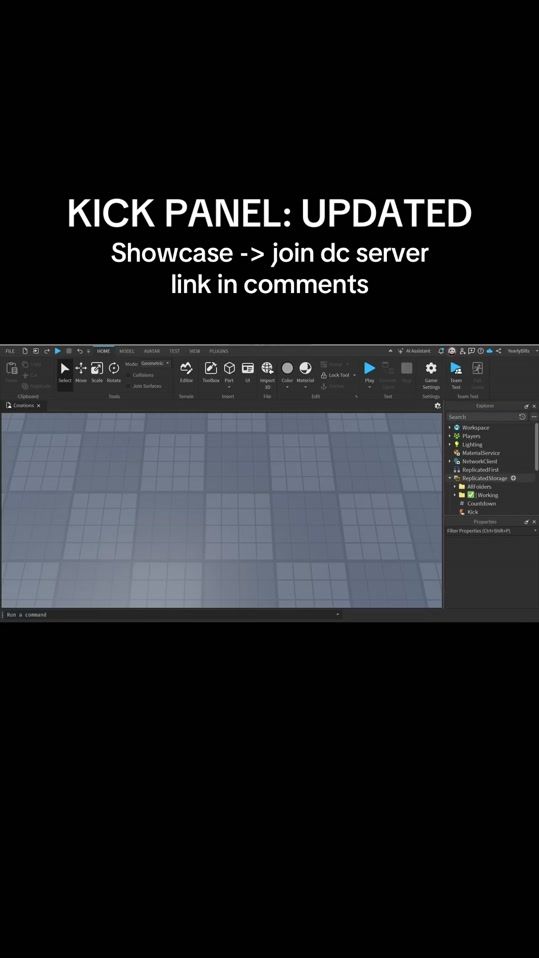539x958 pixels.
Task: Click the Redo arrow in the top bar
Action: pos(46,351)
